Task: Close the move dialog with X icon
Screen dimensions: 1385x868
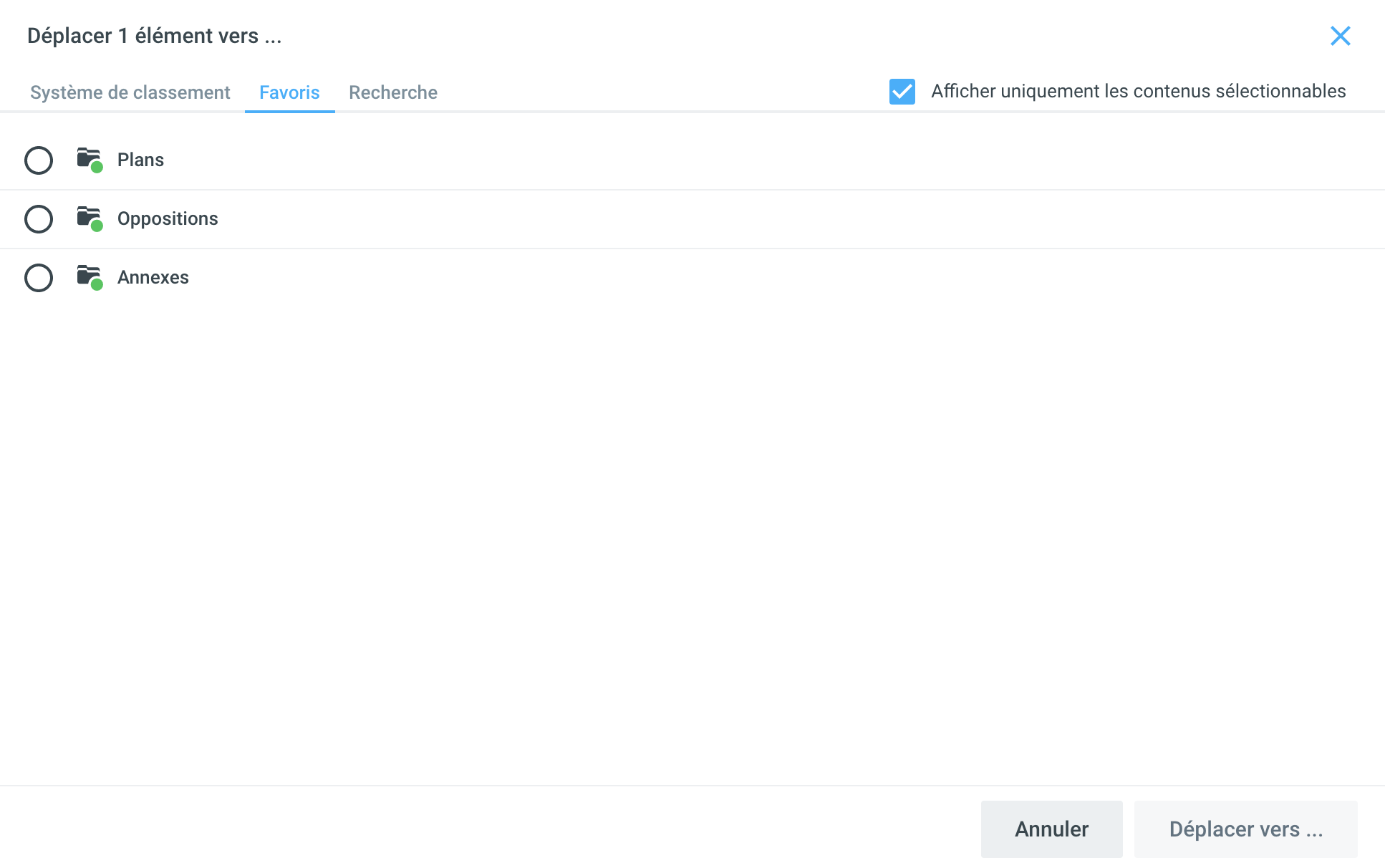Action: pyautogui.click(x=1340, y=36)
